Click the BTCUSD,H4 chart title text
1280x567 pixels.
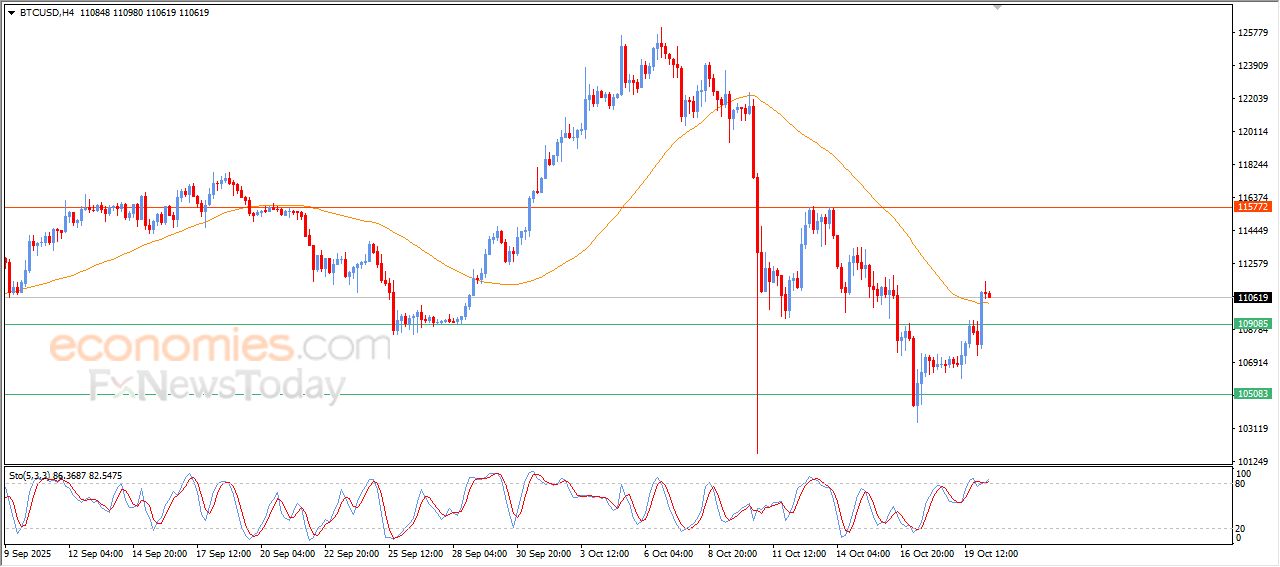click(47, 13)
